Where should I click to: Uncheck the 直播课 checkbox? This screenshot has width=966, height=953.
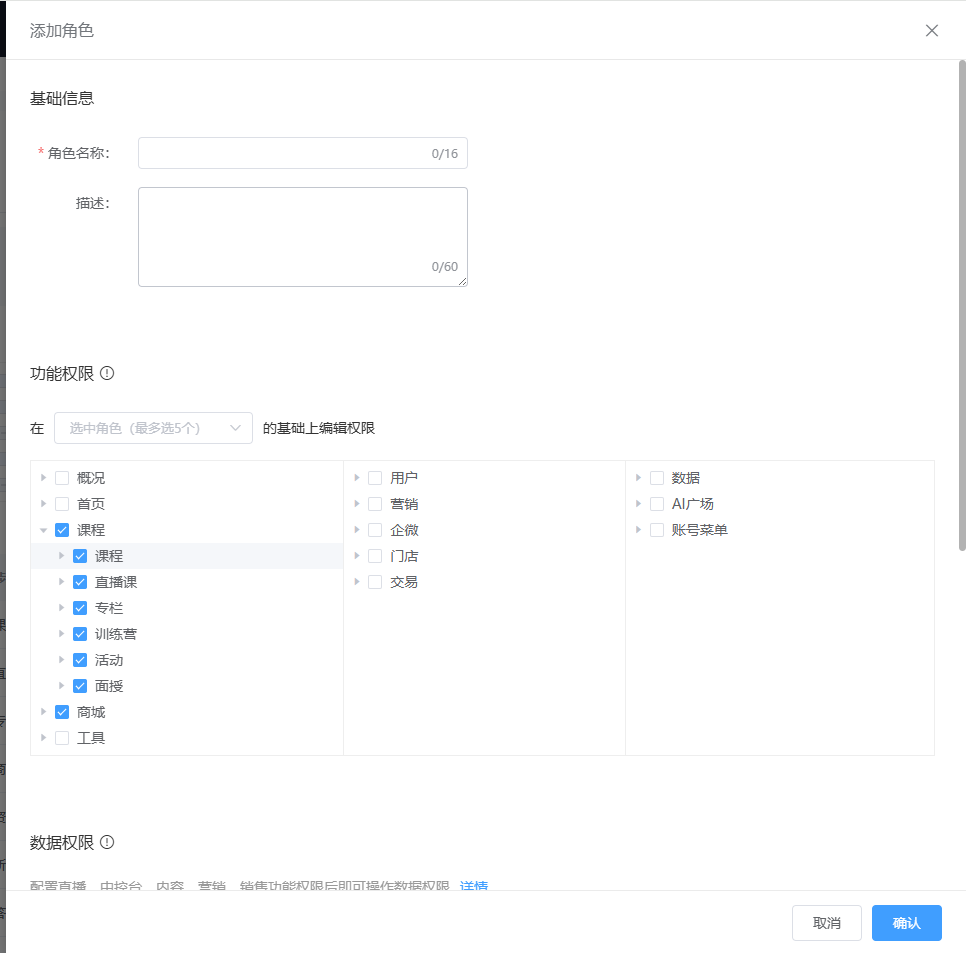[x=79, y=581]
